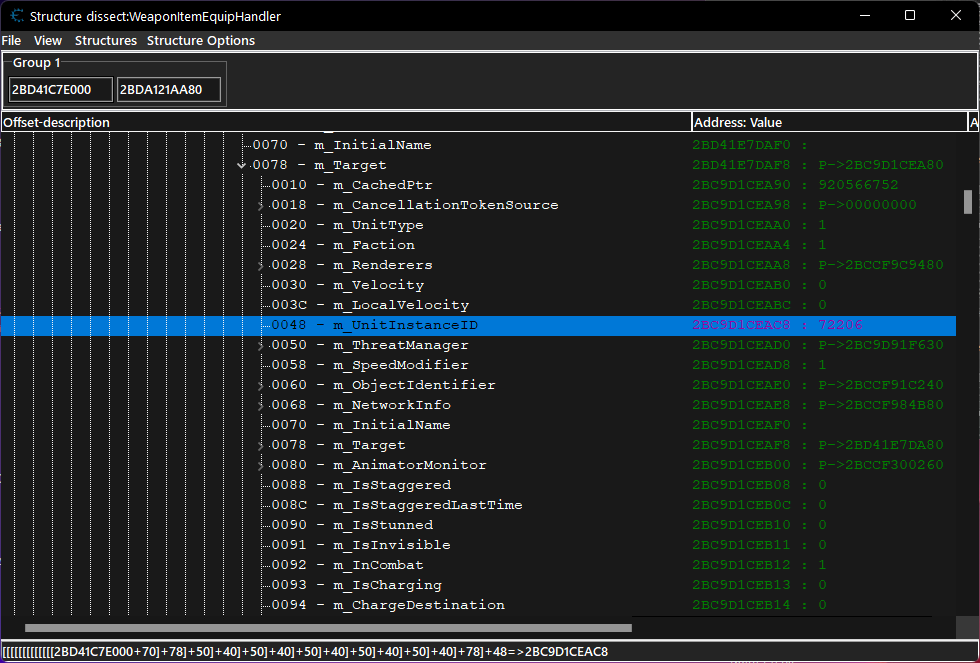Expand the m_Renderers node
Screen dimensions: 980x663
(261, 266)
